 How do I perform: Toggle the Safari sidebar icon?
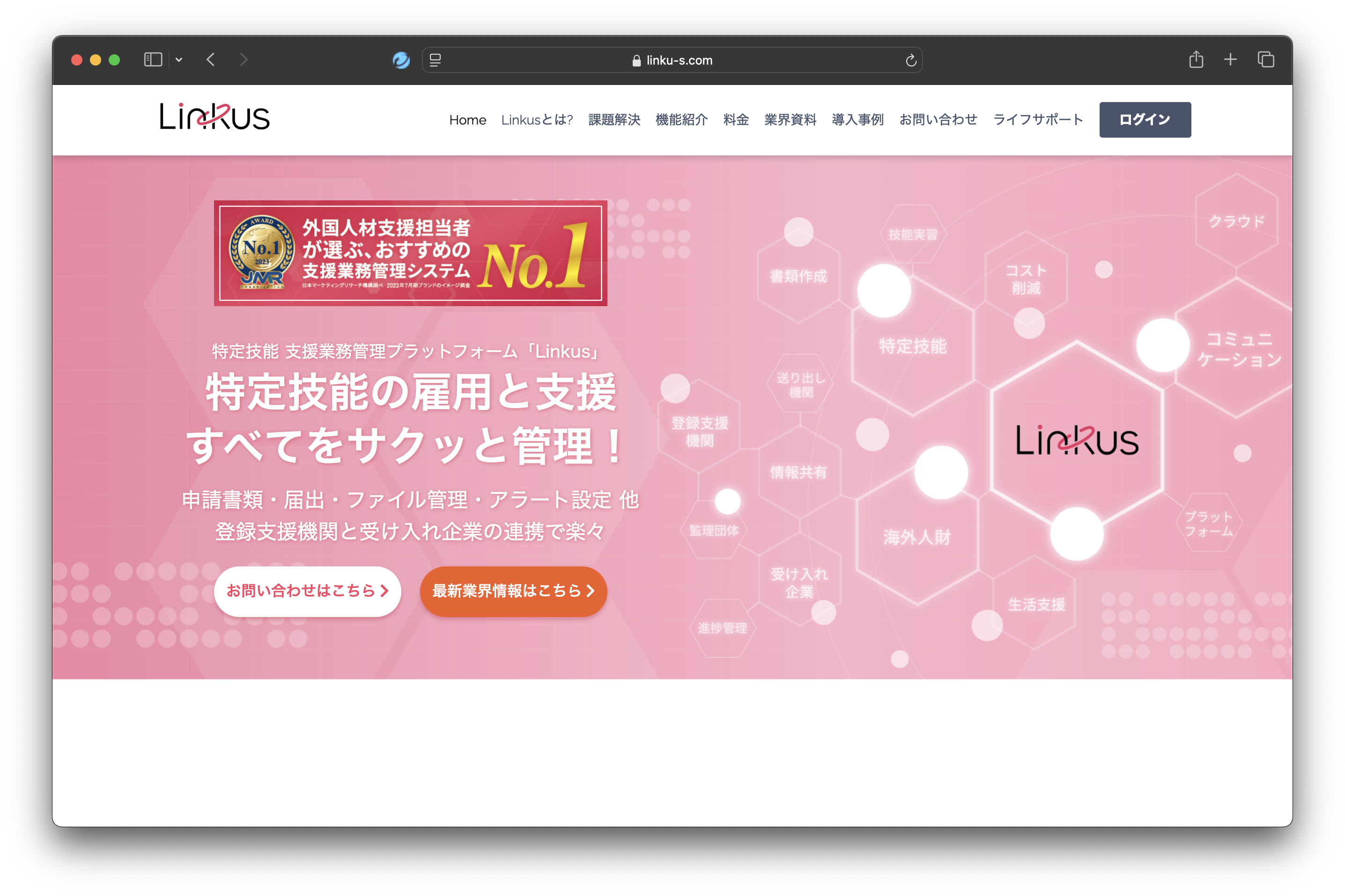click(153, 59)
